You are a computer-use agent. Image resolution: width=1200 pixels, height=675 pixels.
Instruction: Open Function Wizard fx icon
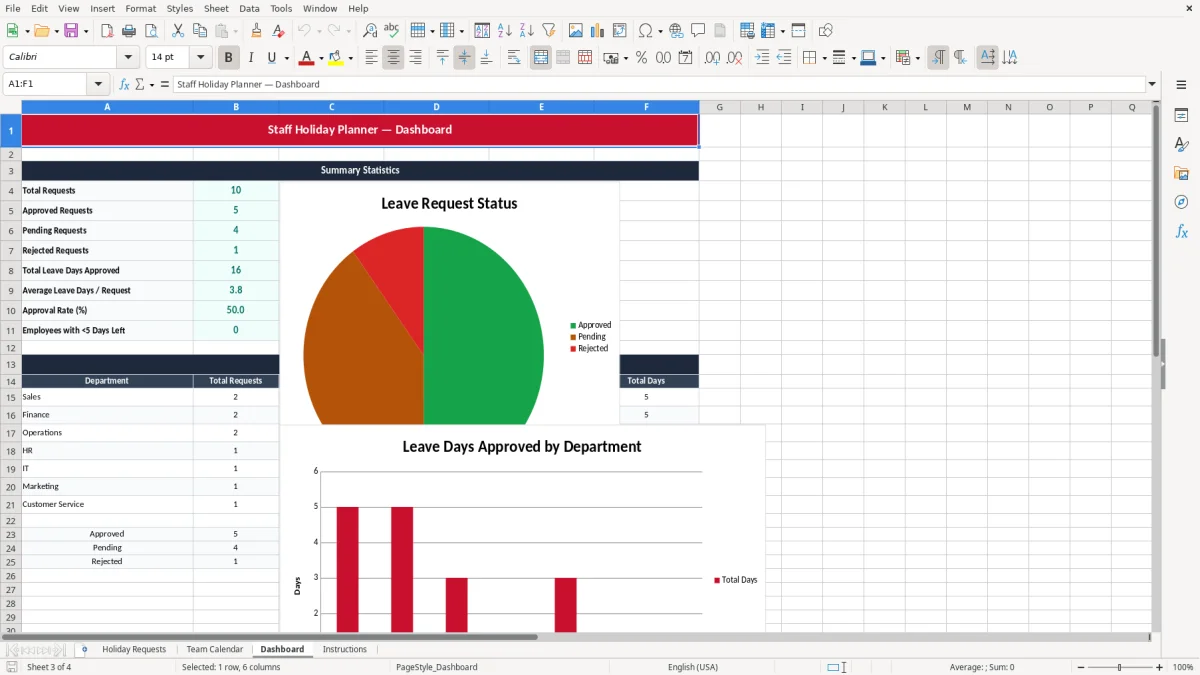(124, 84)
